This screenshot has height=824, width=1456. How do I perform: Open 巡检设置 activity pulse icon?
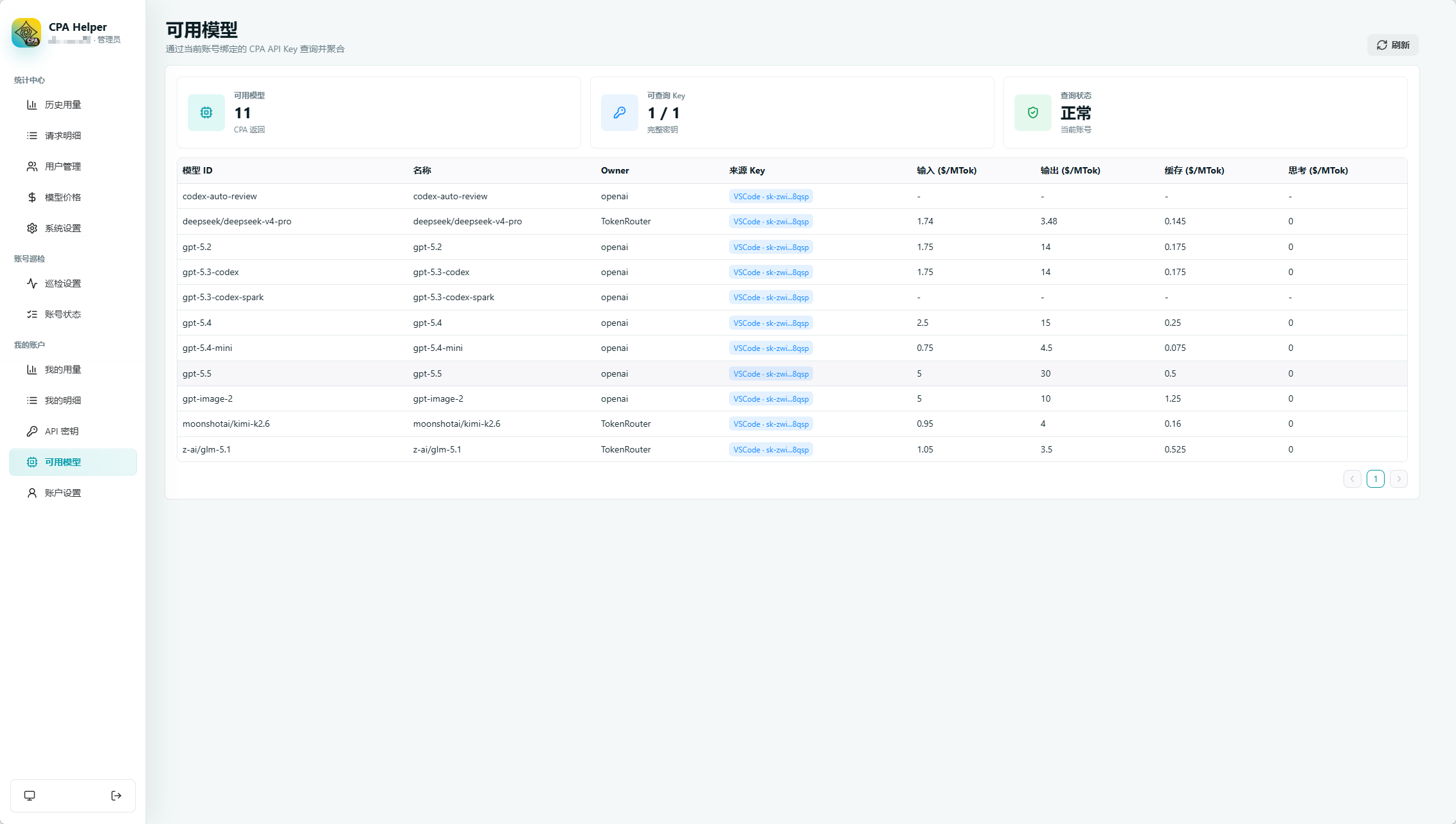tap(31, 283)
